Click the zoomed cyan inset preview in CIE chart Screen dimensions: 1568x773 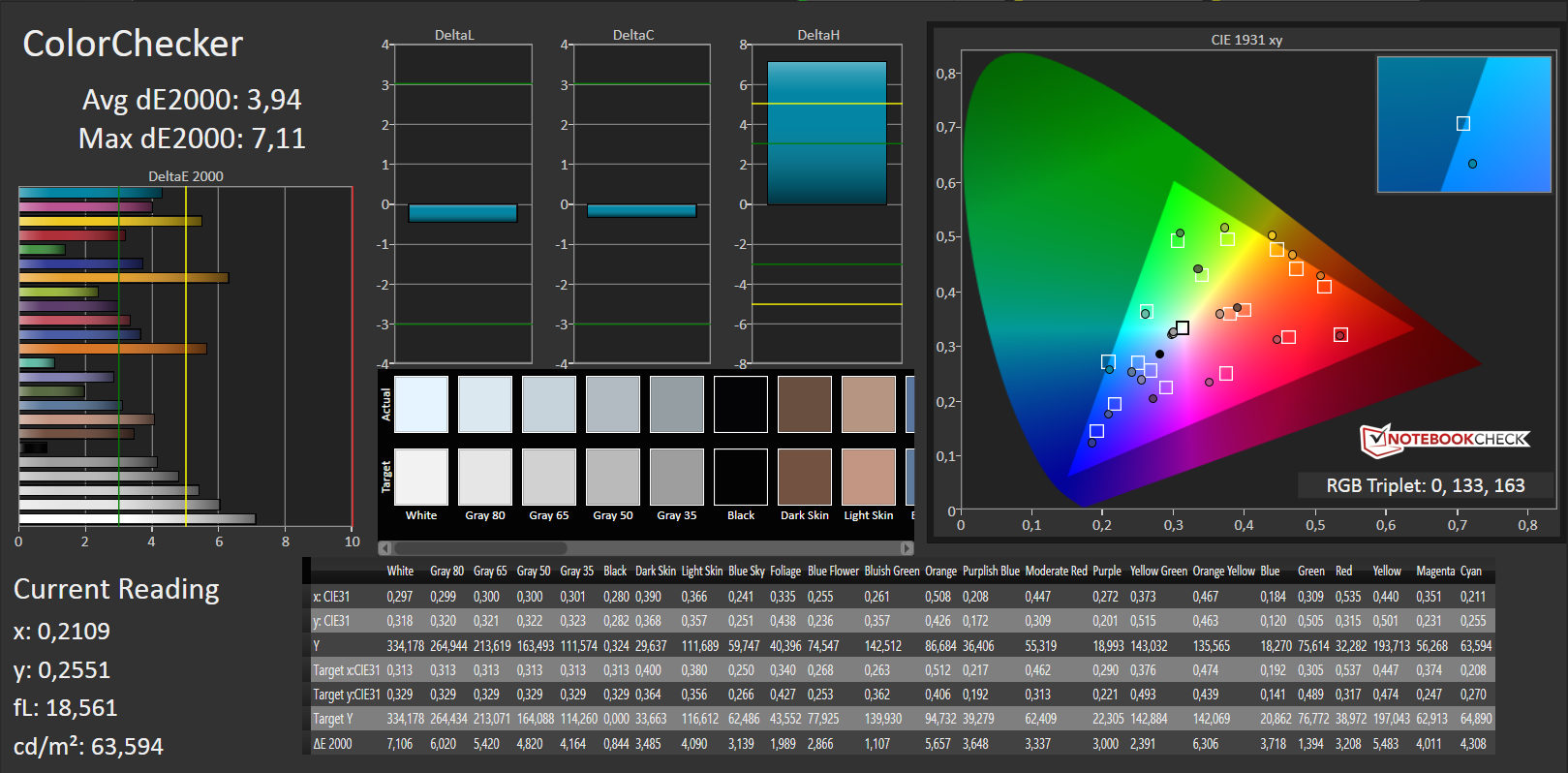click(x=1463, y=124)
